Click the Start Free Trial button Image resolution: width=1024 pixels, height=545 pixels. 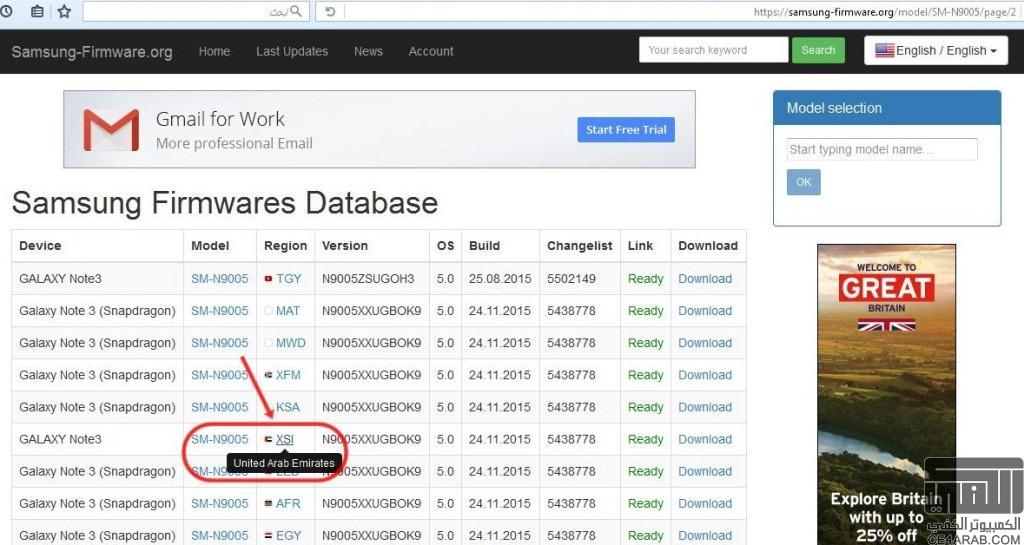[626, 129]
